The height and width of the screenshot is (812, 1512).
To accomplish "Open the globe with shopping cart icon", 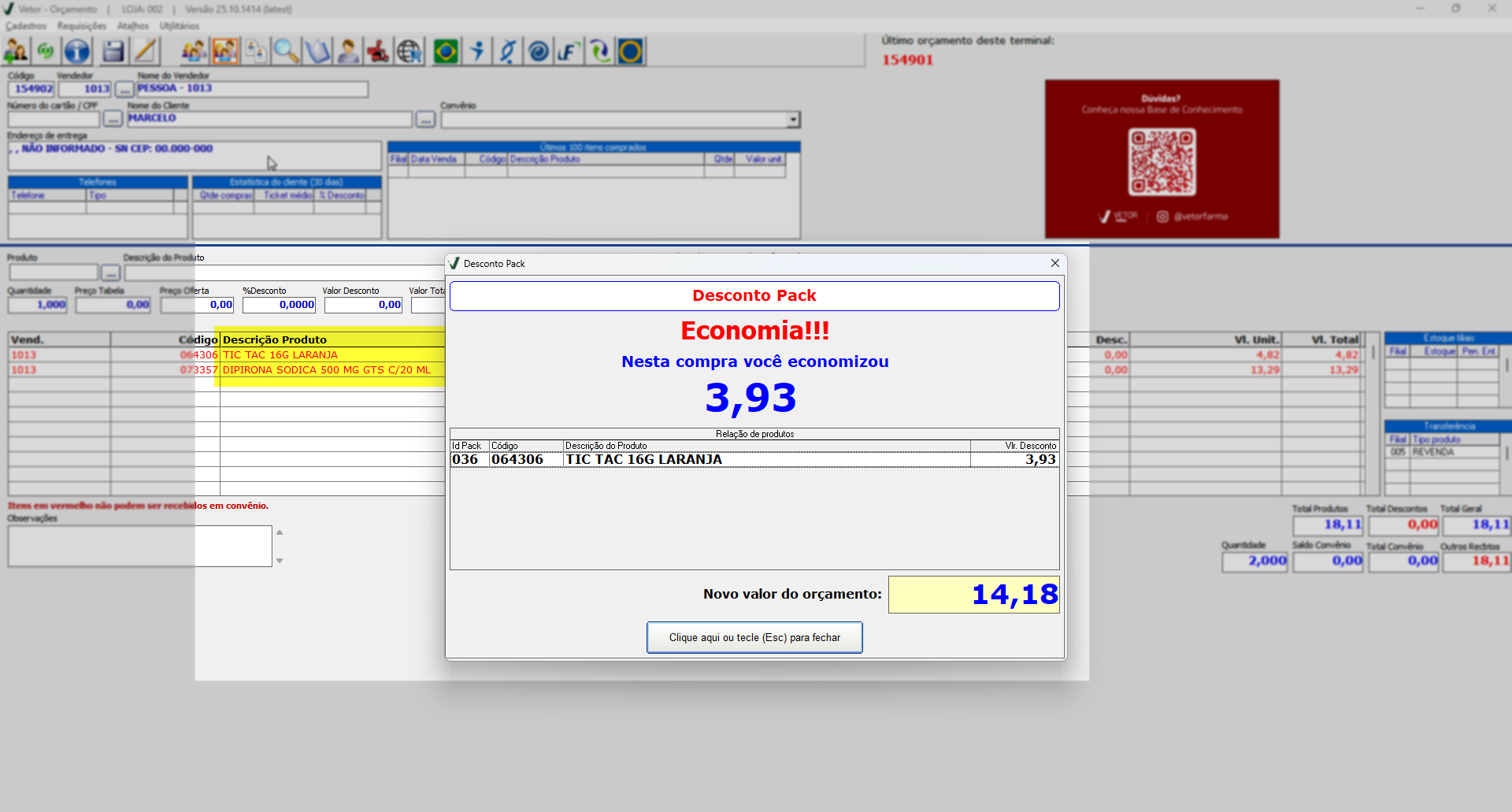I will click(x=409, y=52).
